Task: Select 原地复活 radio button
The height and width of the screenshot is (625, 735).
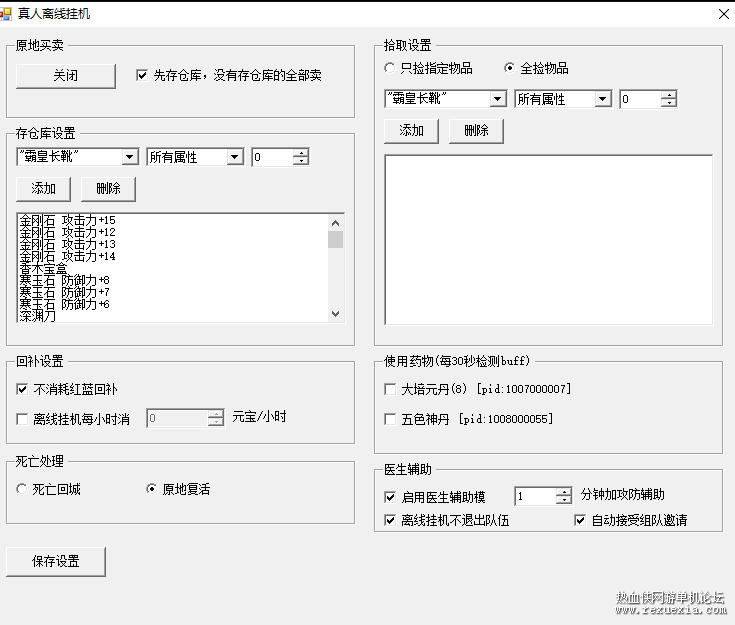Action: coord(151,489)
